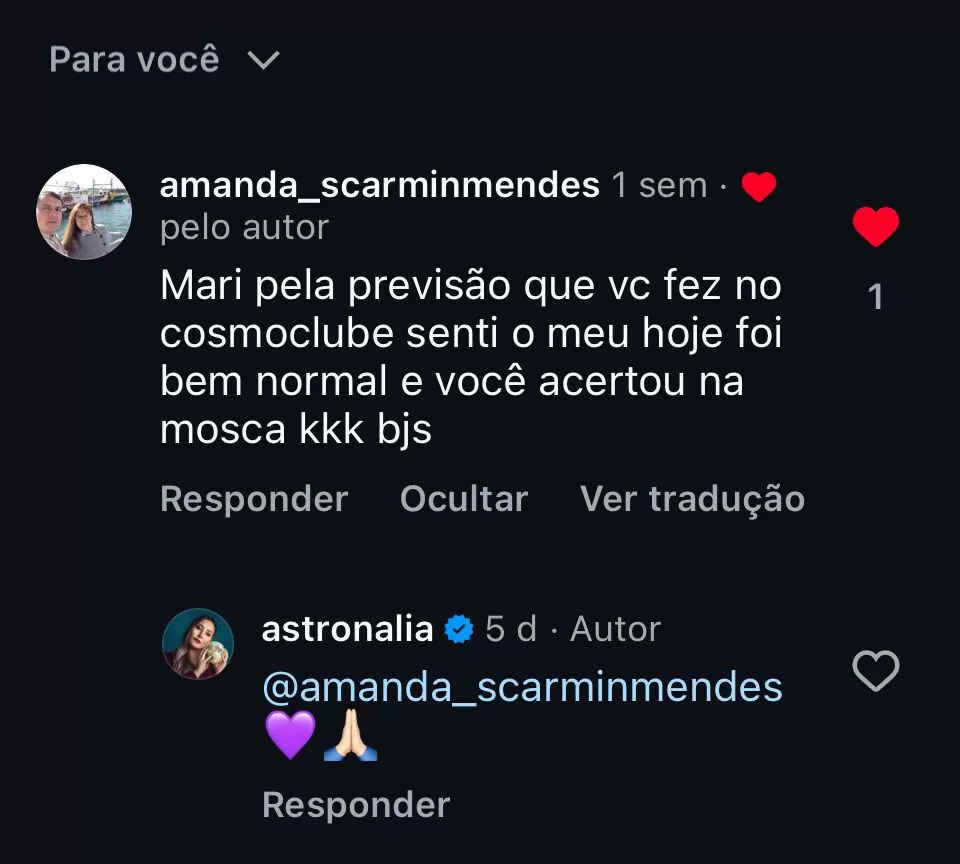Tap Ver tradução for the comment
This screenshot has height=864, width=960.
pyautogui.click(x=692, y=498)
